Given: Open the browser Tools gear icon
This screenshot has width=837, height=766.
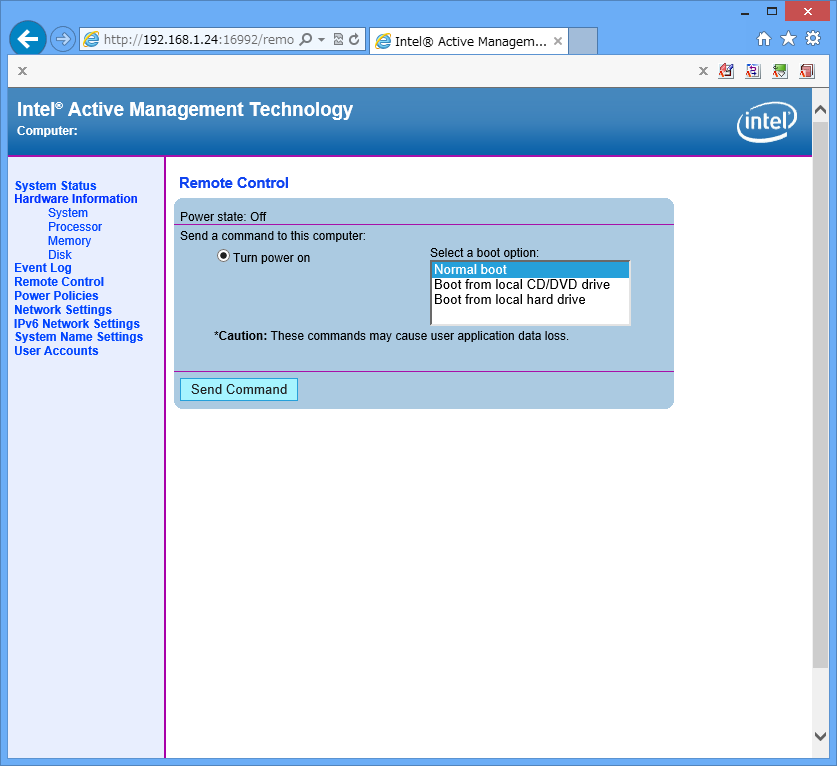Looking at the screenshot, I should click(813, 39).
